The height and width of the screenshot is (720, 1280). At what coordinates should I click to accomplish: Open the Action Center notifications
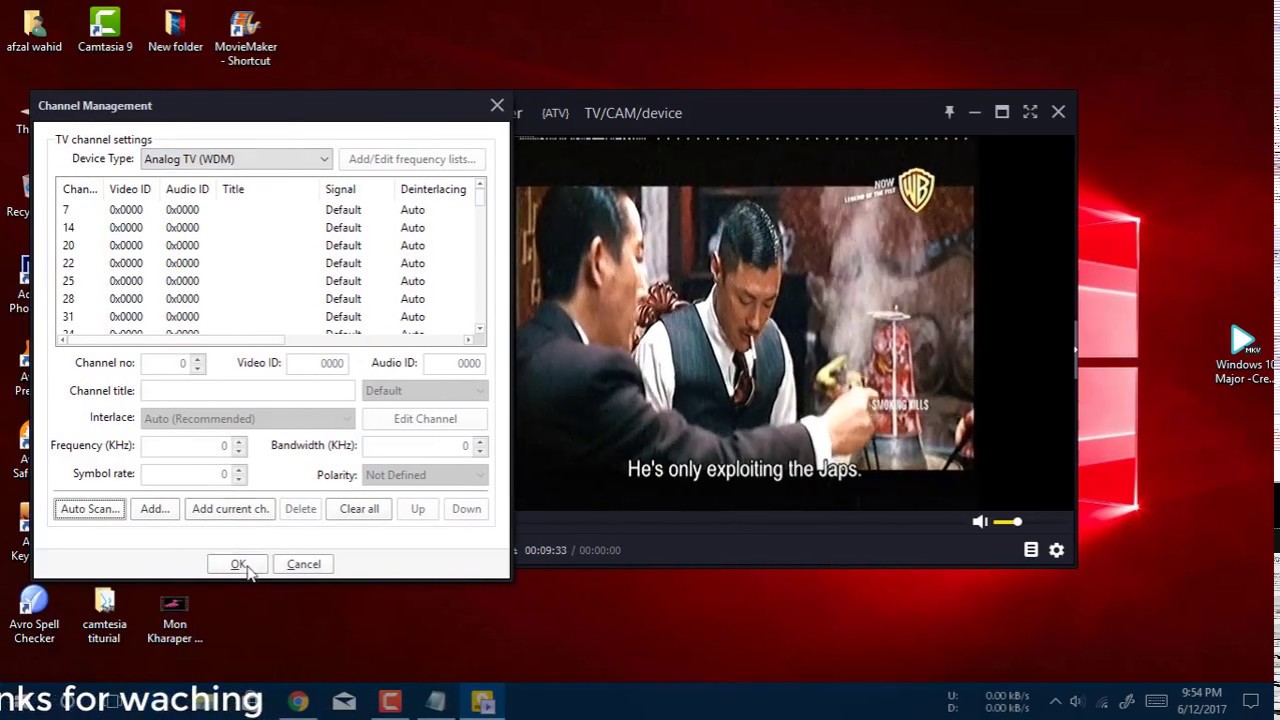click(x=1250, y=701)
